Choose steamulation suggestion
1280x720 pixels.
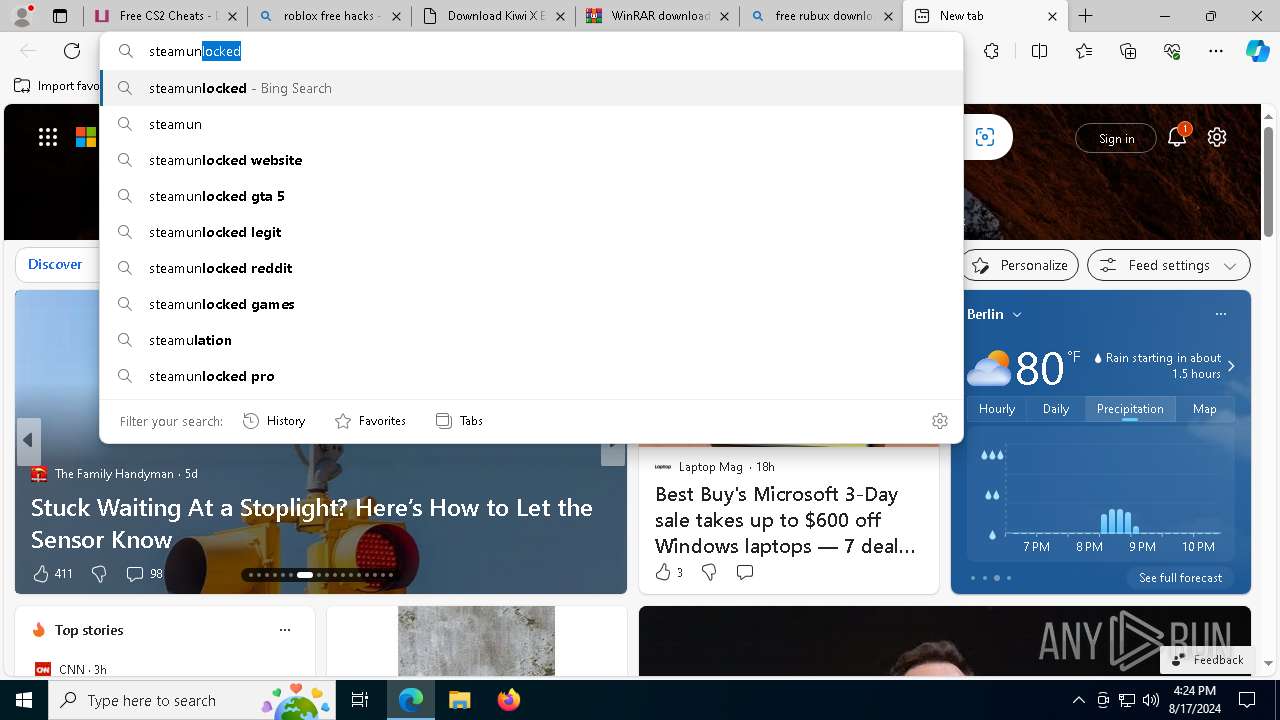click(x=532, y=340)
